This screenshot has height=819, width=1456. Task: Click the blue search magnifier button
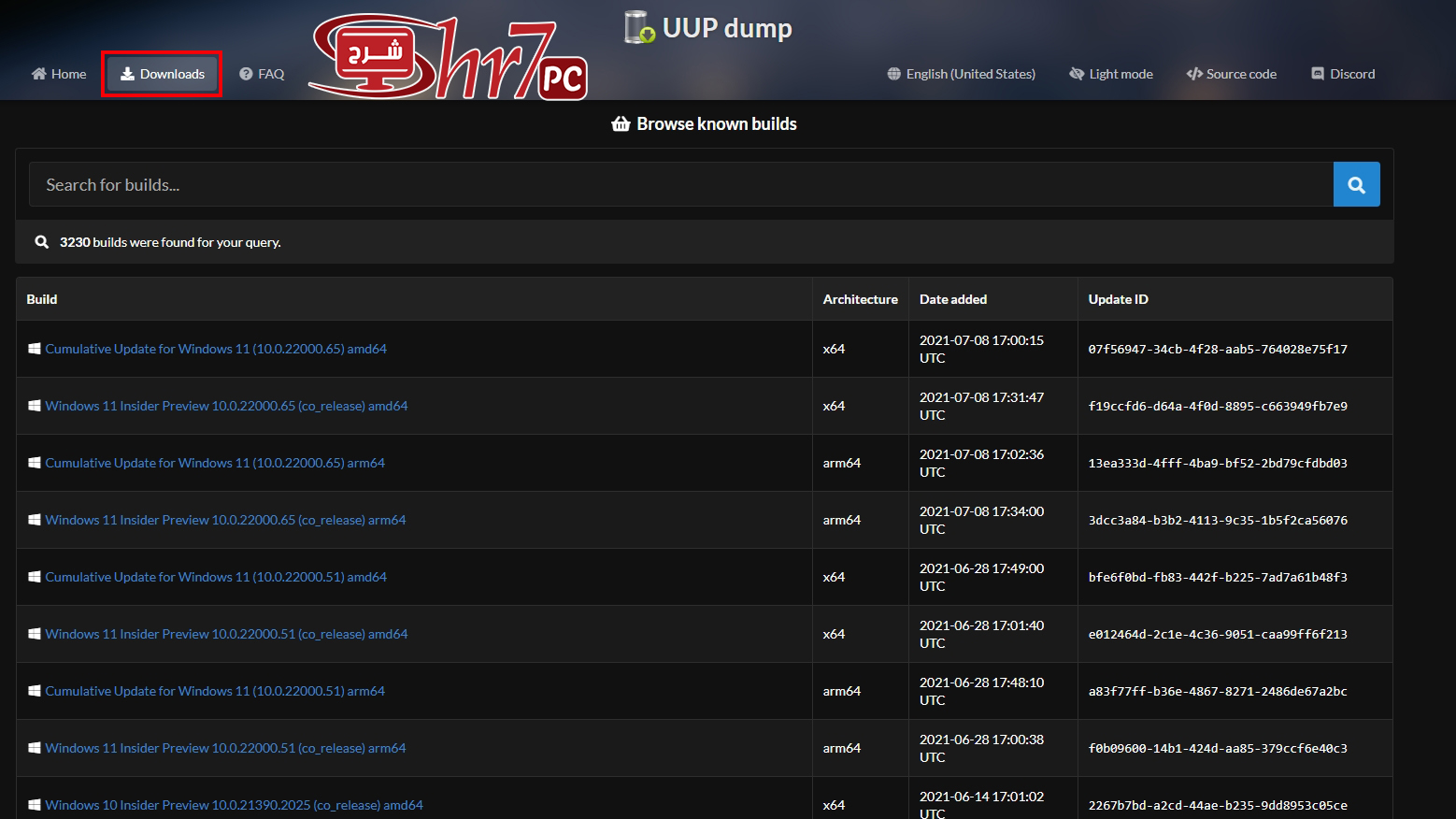1357,184
